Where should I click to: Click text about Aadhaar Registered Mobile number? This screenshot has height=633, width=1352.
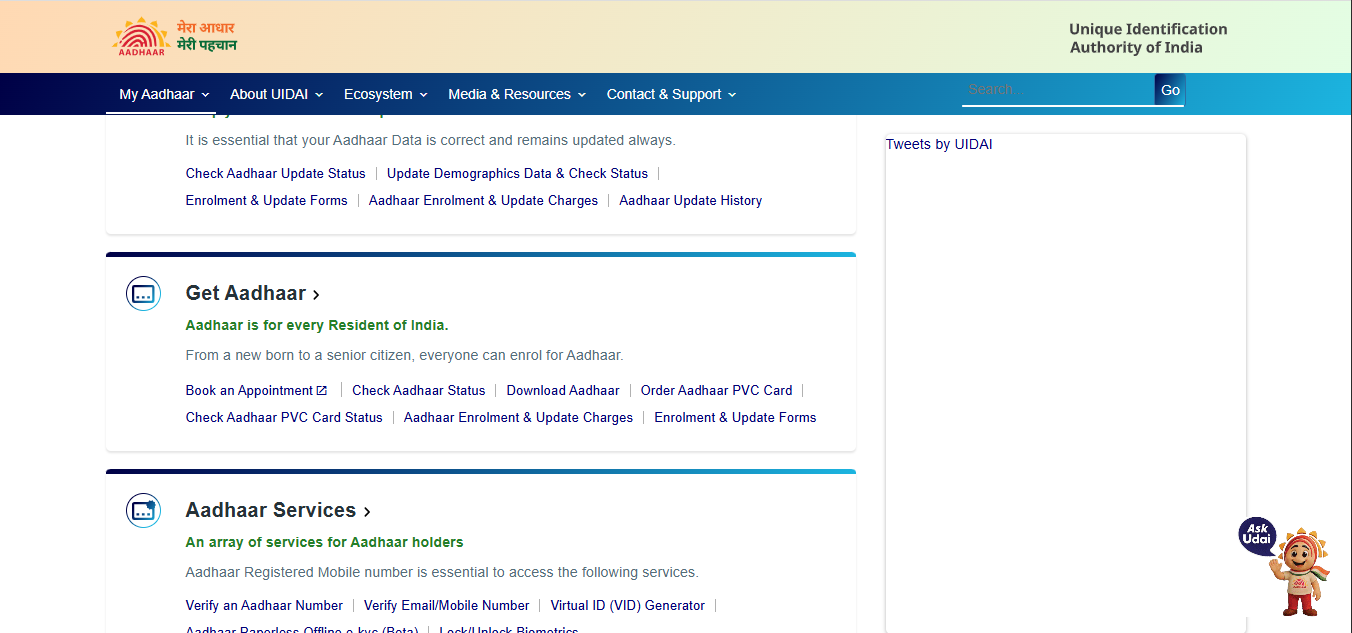click(x=442, y=572)
